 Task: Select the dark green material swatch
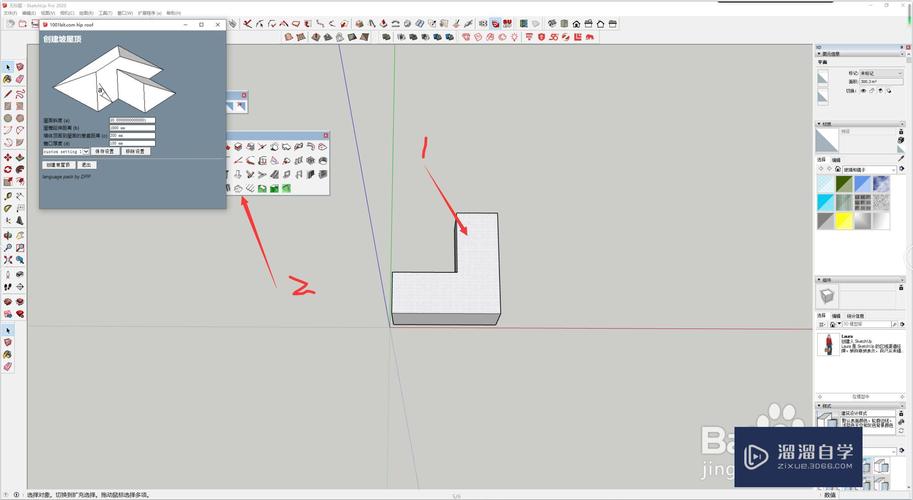coord(844,183)
